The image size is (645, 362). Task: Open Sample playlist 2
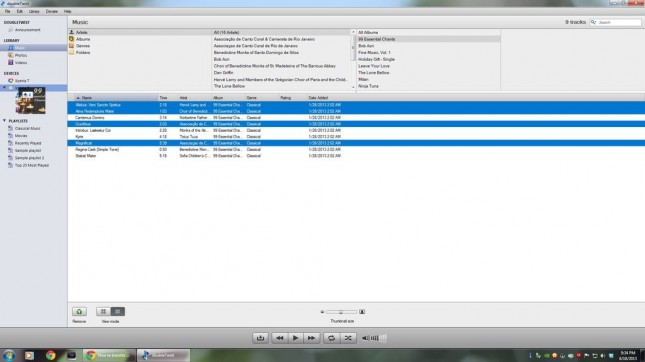pyautogui.click(x=29, y=158)
